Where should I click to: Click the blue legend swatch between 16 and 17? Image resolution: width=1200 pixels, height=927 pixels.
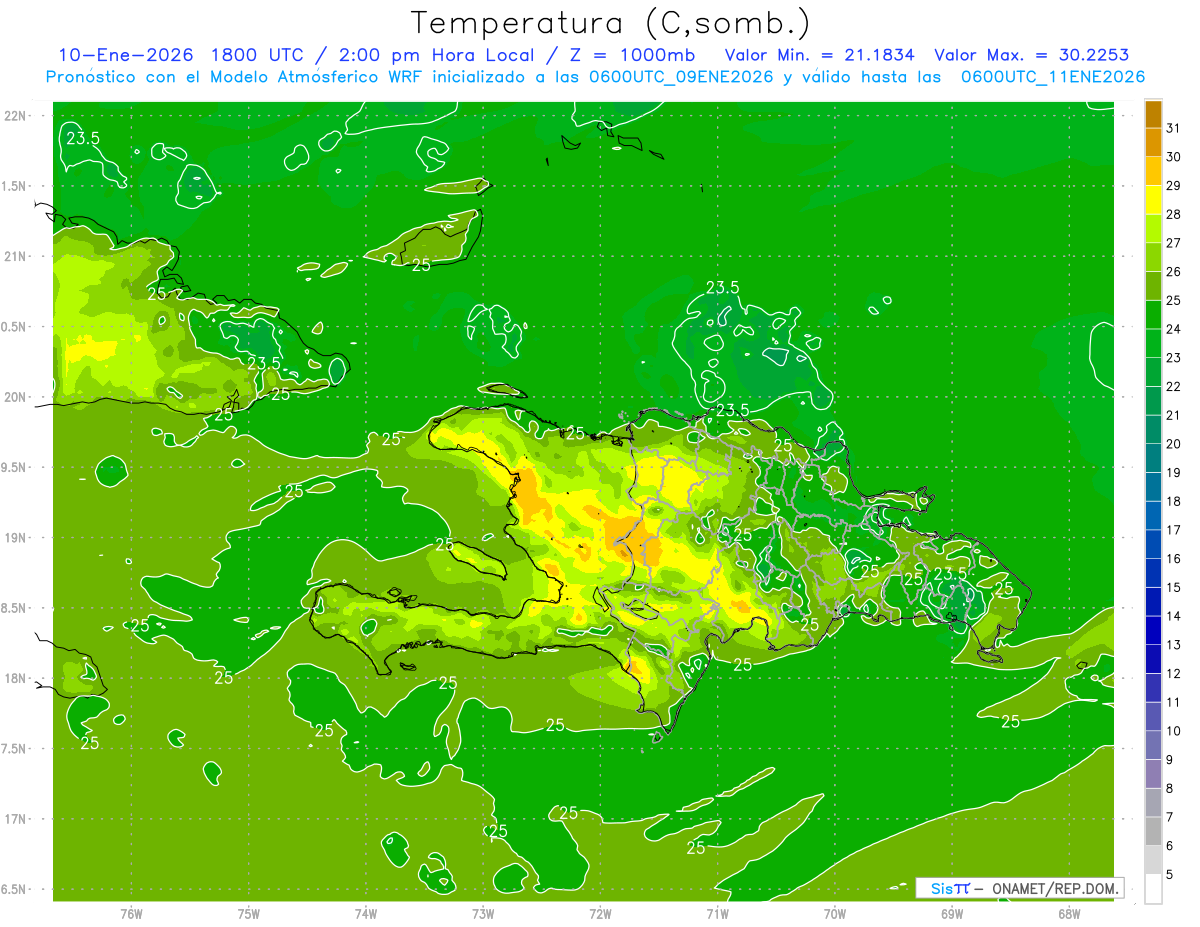(x=1153, y=544)
